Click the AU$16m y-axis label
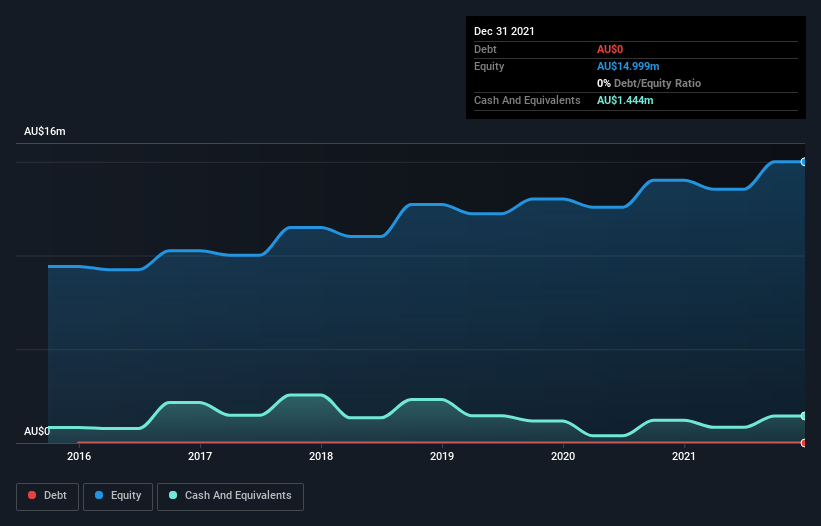The height and width of the screenshot is (526, 821). click(x=45, y=131)
